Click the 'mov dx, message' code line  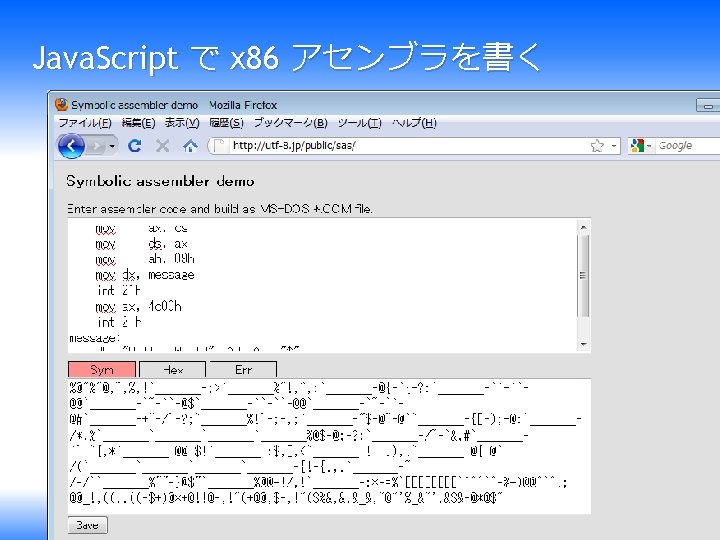[145, 275]
